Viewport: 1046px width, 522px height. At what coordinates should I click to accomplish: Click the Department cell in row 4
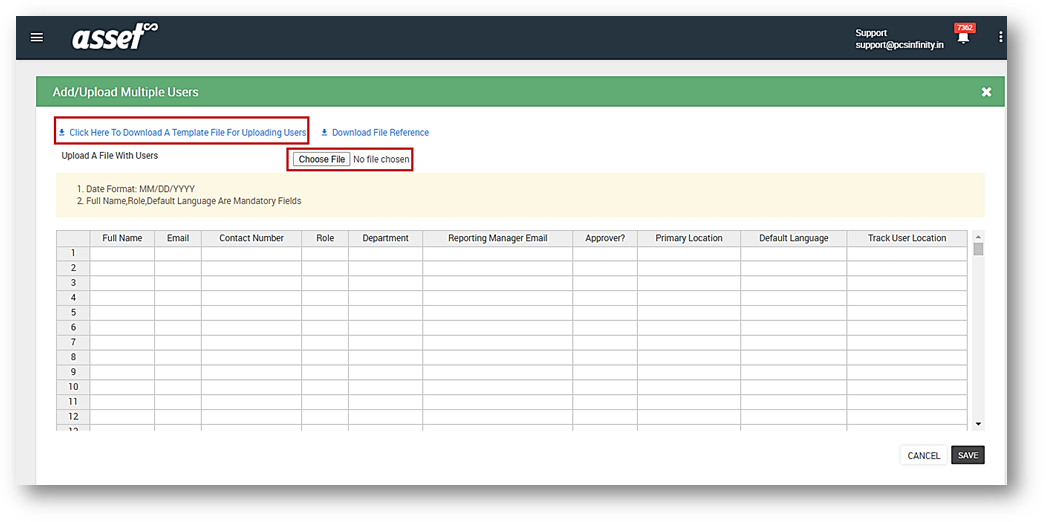click(386, 298)
